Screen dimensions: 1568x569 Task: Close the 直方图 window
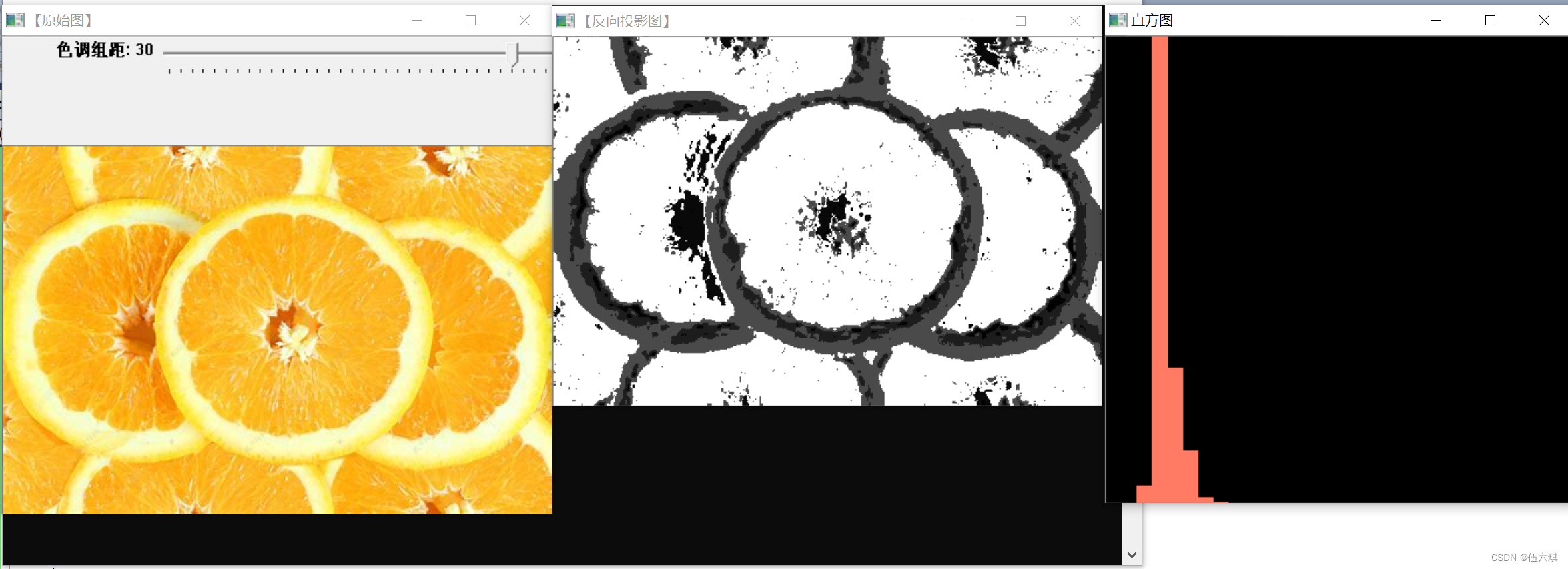[1544, 21]
